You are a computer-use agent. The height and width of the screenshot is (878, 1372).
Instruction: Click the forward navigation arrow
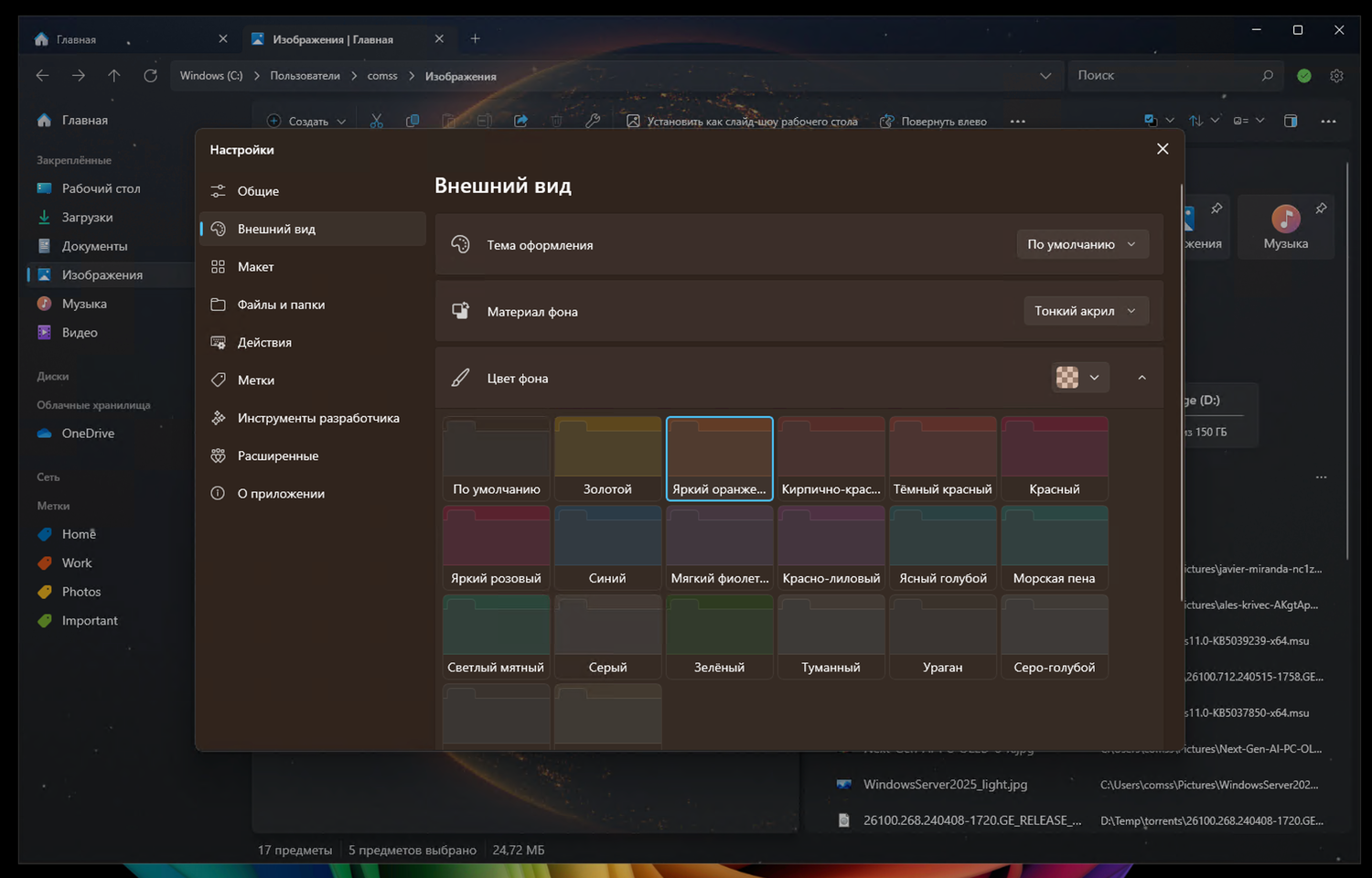pos(79,76)
